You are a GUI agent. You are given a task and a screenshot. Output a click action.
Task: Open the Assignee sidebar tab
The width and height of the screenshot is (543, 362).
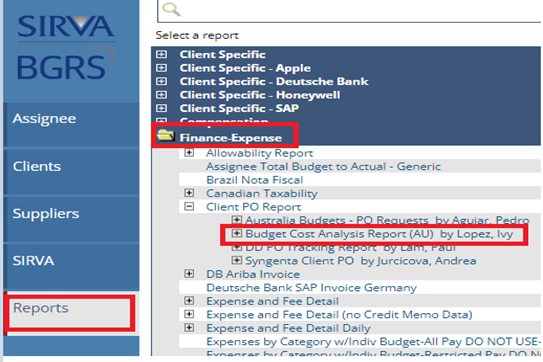pos(71,125)
